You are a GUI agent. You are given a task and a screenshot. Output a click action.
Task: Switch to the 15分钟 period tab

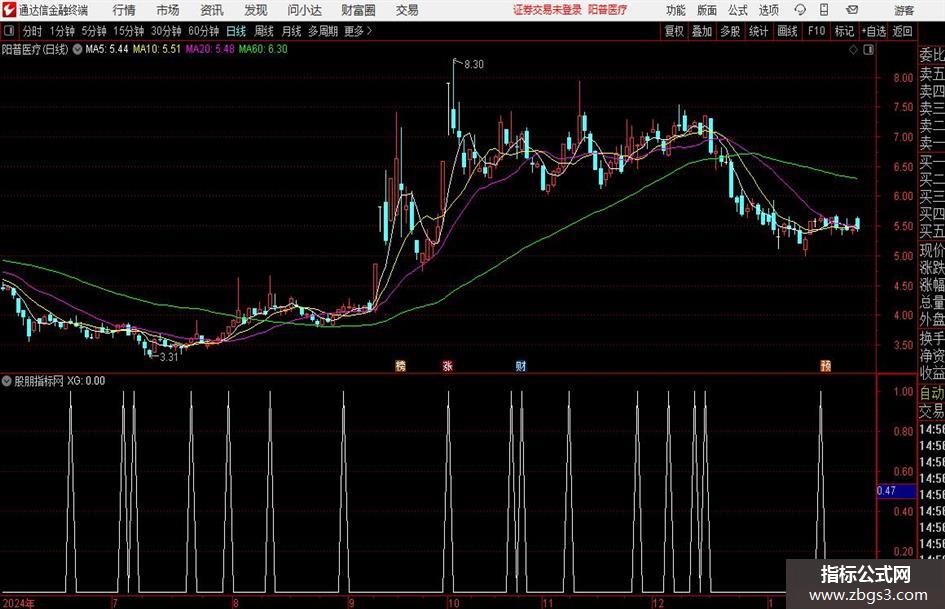[x=128, y=31]
